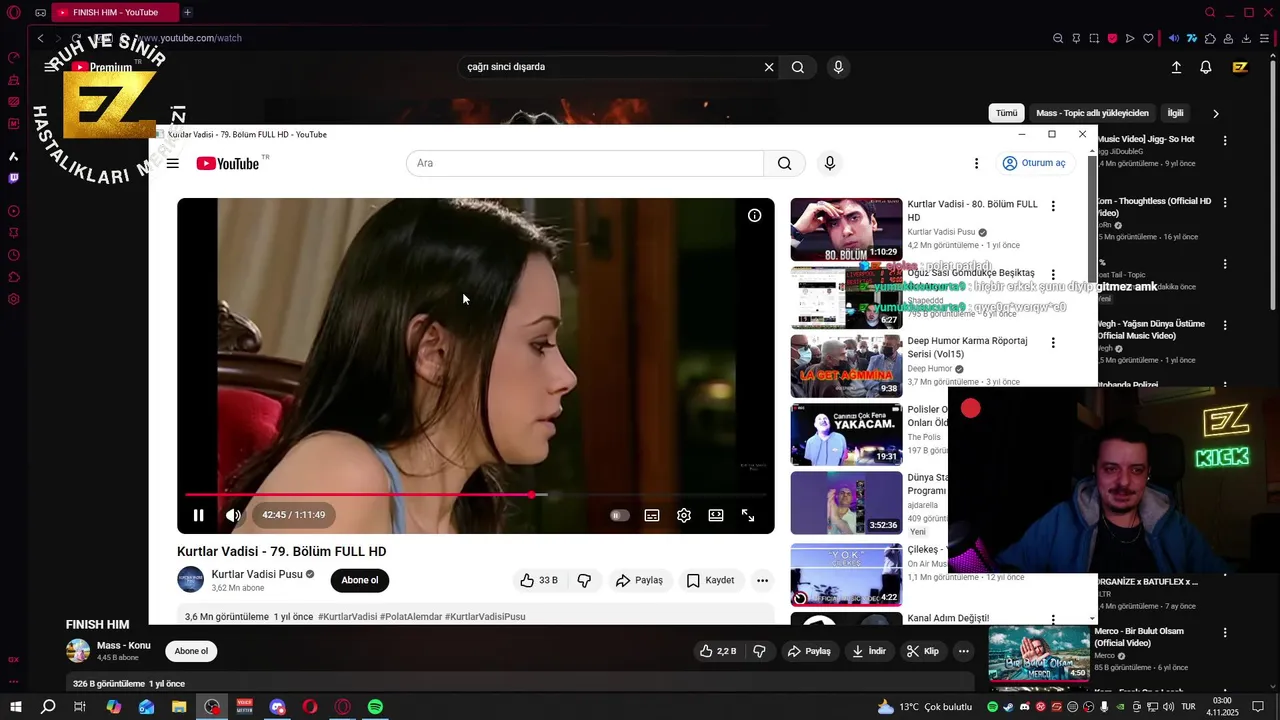Open options for 80. Bölüm suggestion
Image resolution: width=1280 pixels, height=720 pixels.
(1053, 206)
